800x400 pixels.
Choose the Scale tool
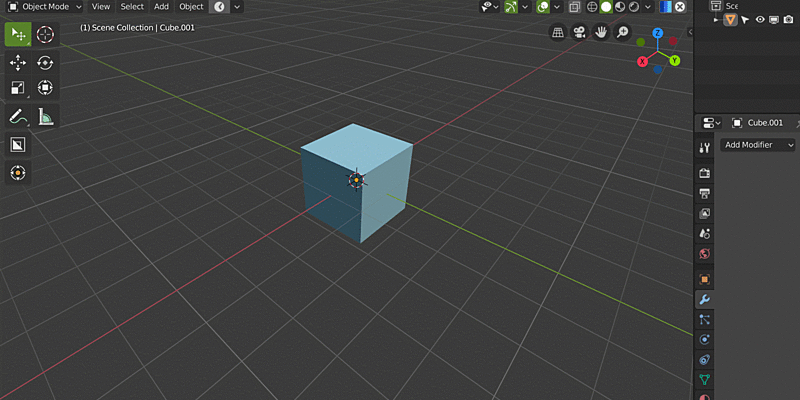18,88
